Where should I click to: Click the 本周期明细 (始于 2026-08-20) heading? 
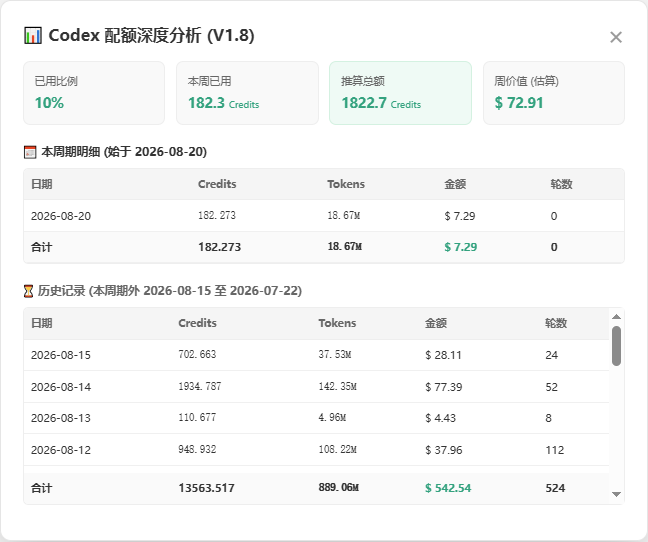click(x=124, y=152)
